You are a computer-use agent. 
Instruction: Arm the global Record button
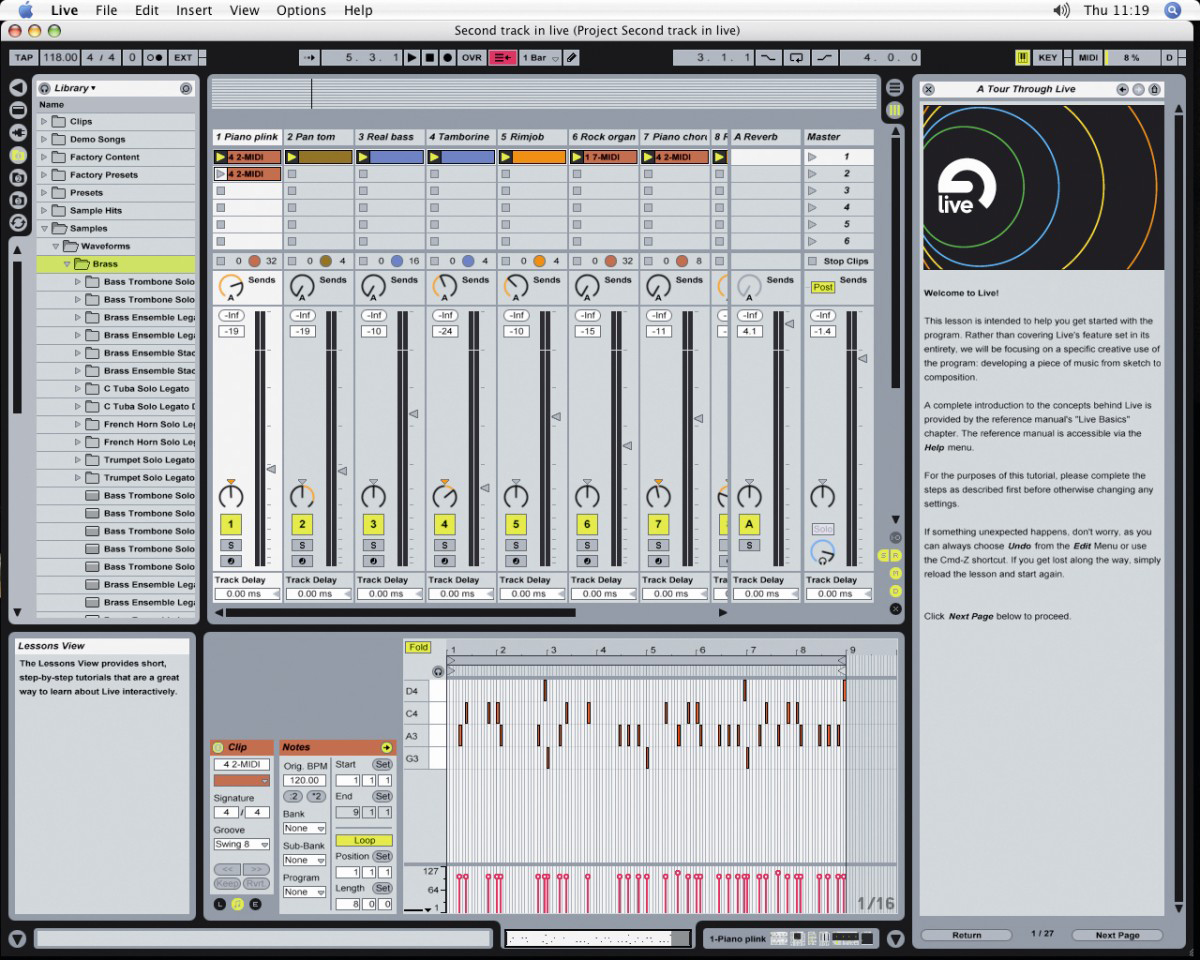click(x=448, y=58)
